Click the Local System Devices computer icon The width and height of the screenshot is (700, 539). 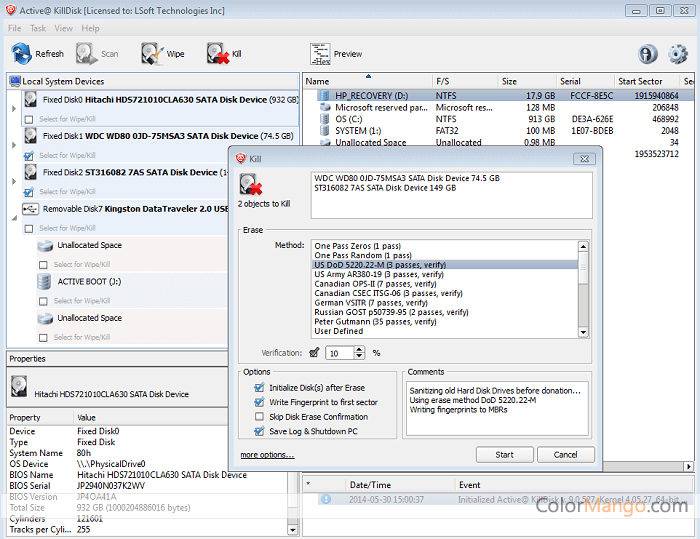(15, 81)
